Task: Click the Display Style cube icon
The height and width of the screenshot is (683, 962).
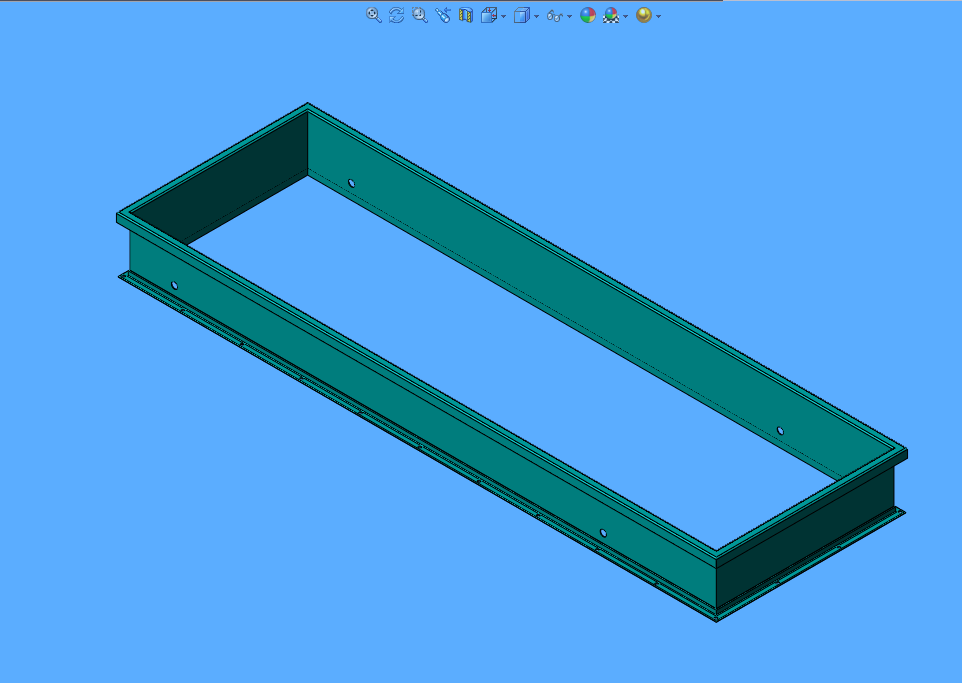Action: pos(521,15)
